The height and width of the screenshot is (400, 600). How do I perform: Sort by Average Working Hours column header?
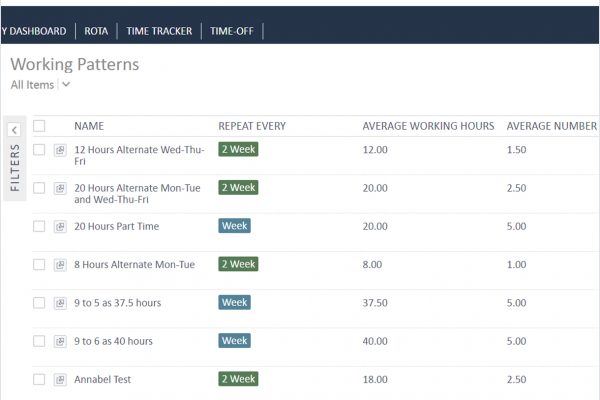point(428,126)
